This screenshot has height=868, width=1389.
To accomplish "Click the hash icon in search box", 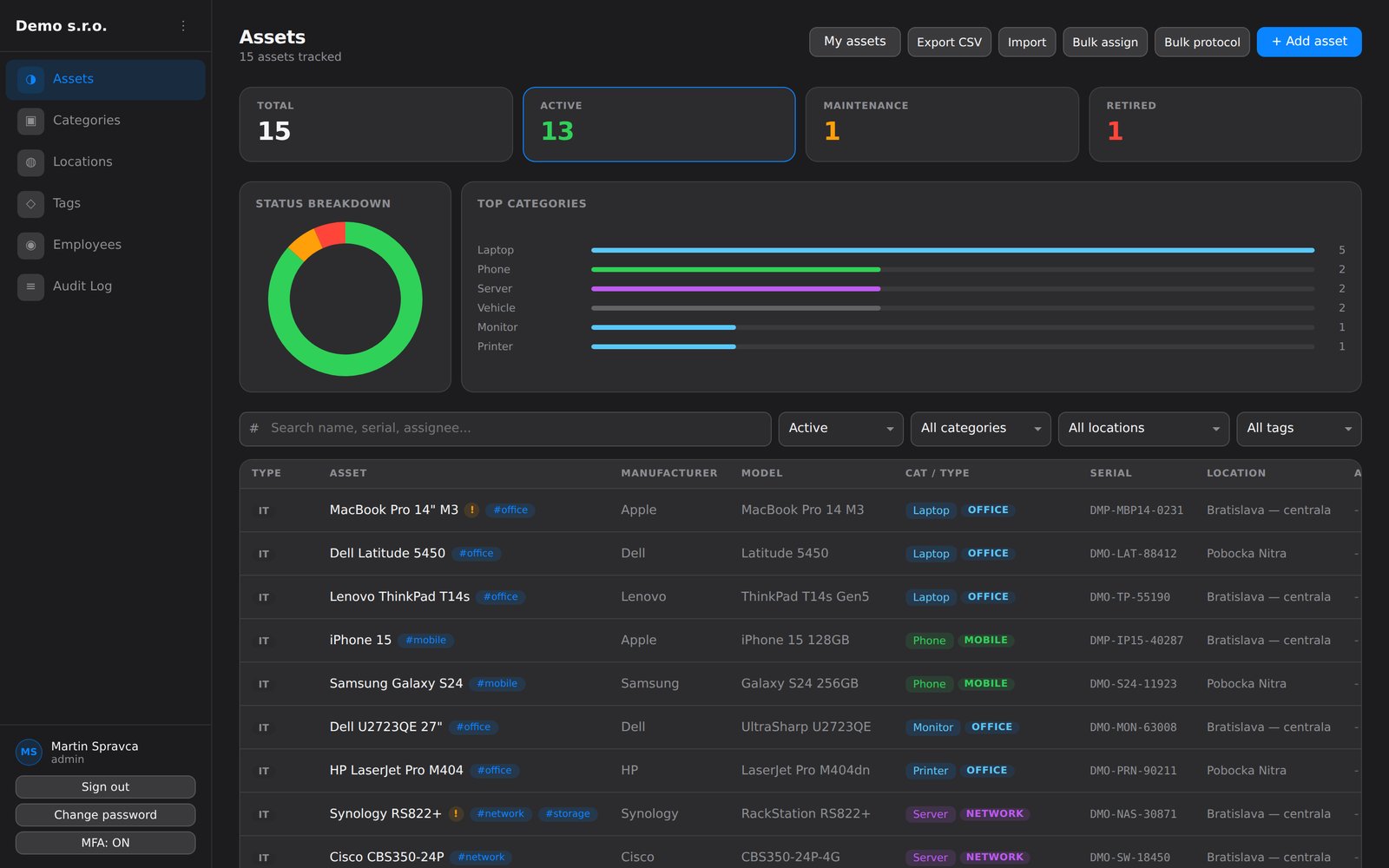I will [254, 428].
